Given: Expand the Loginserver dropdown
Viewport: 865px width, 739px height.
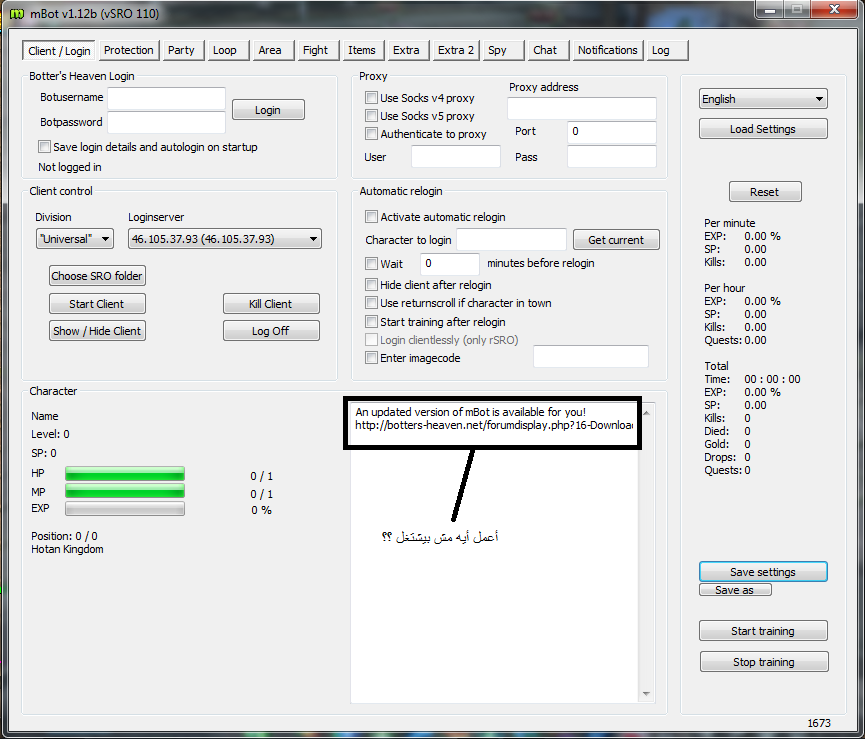Looking at the screenshot, I should (x=225, y=239).
